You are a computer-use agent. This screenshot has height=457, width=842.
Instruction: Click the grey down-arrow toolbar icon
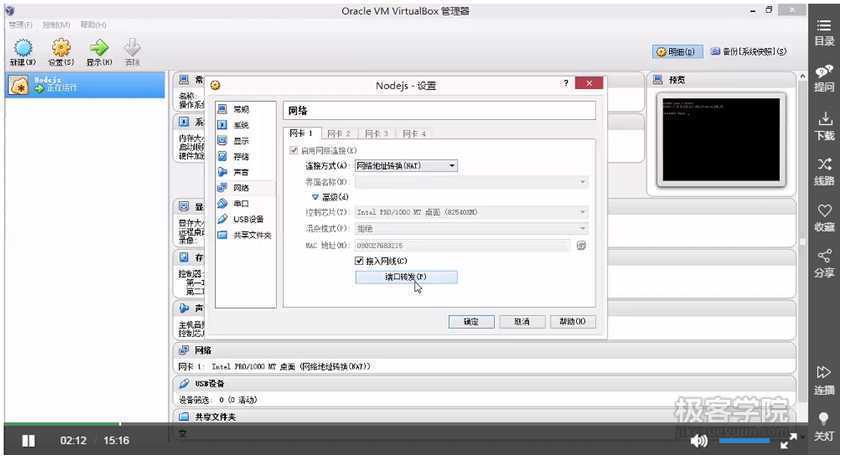click(132, 48)
